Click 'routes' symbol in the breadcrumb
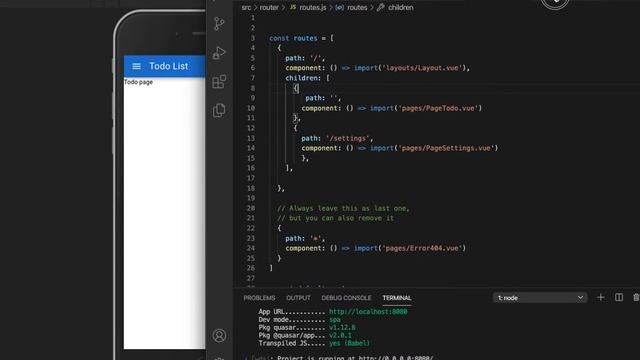 pos(357,7)
